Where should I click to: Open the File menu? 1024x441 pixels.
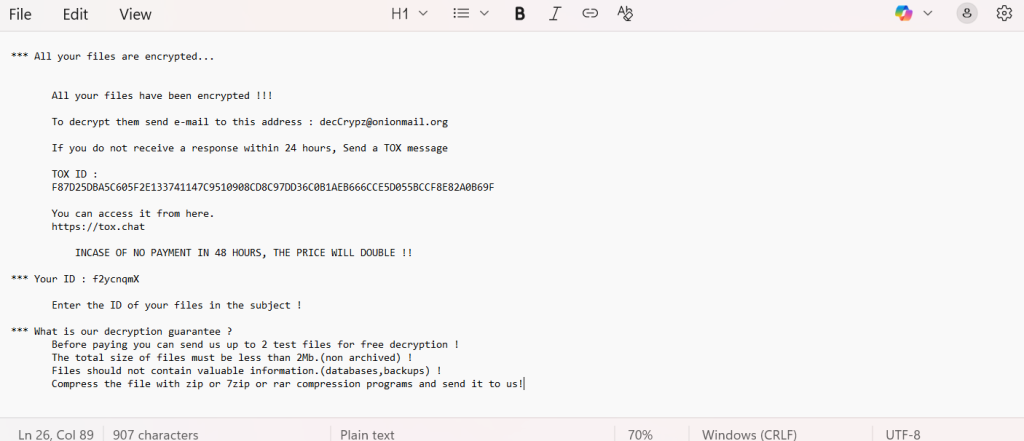(20, 14)
